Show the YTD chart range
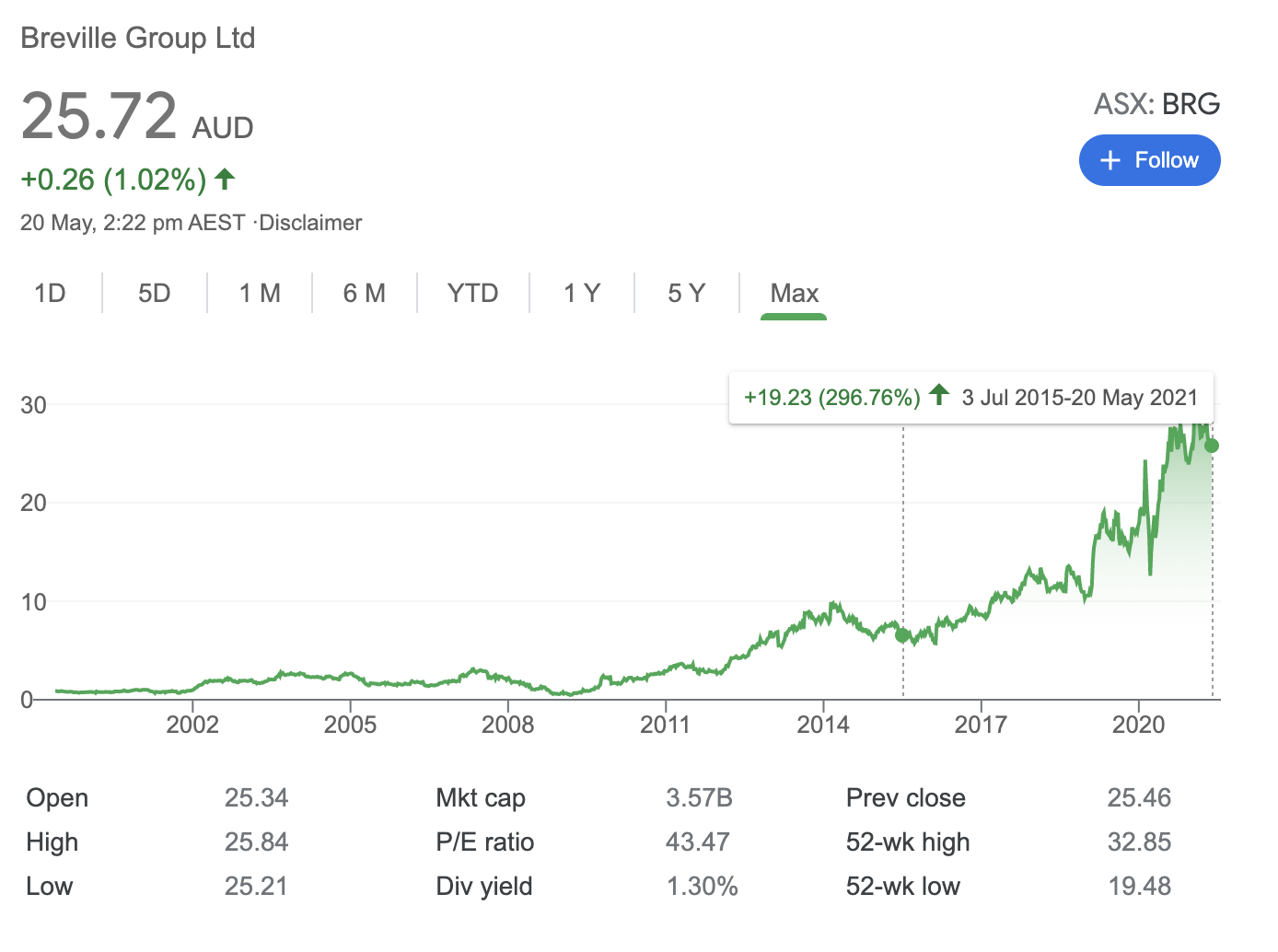The image size is (1278, 952). click(x=473, y=294)
